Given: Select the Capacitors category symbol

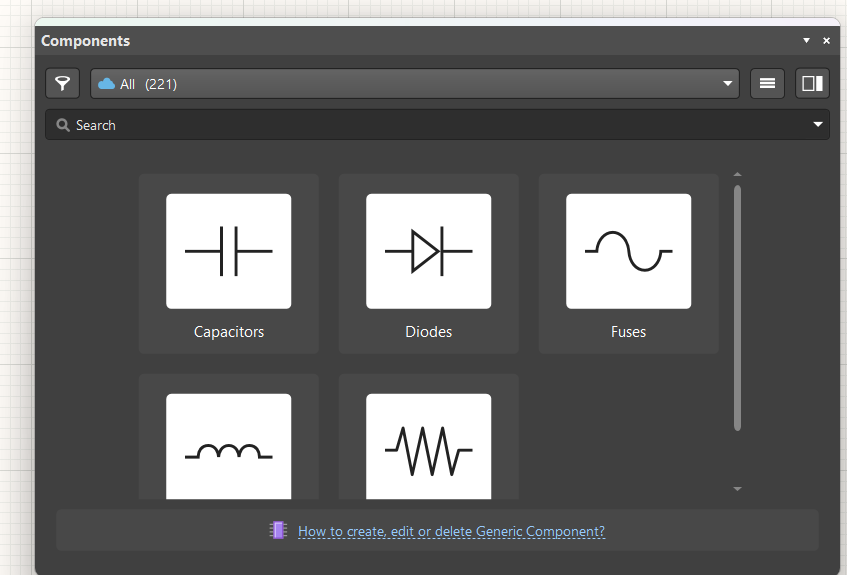Looking at the screenshot, I should click(228, 251).
